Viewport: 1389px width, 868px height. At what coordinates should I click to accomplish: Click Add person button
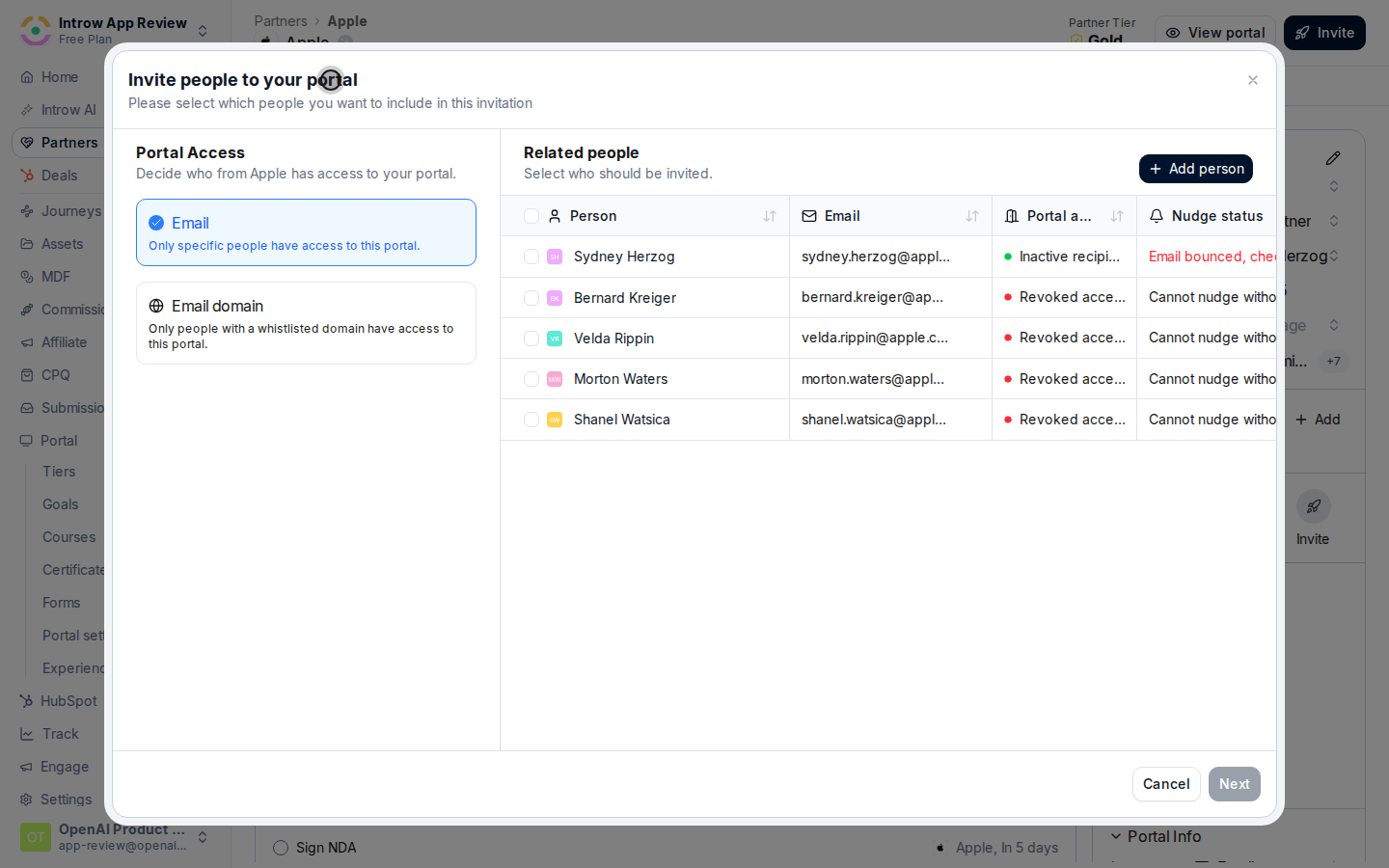1196,169
